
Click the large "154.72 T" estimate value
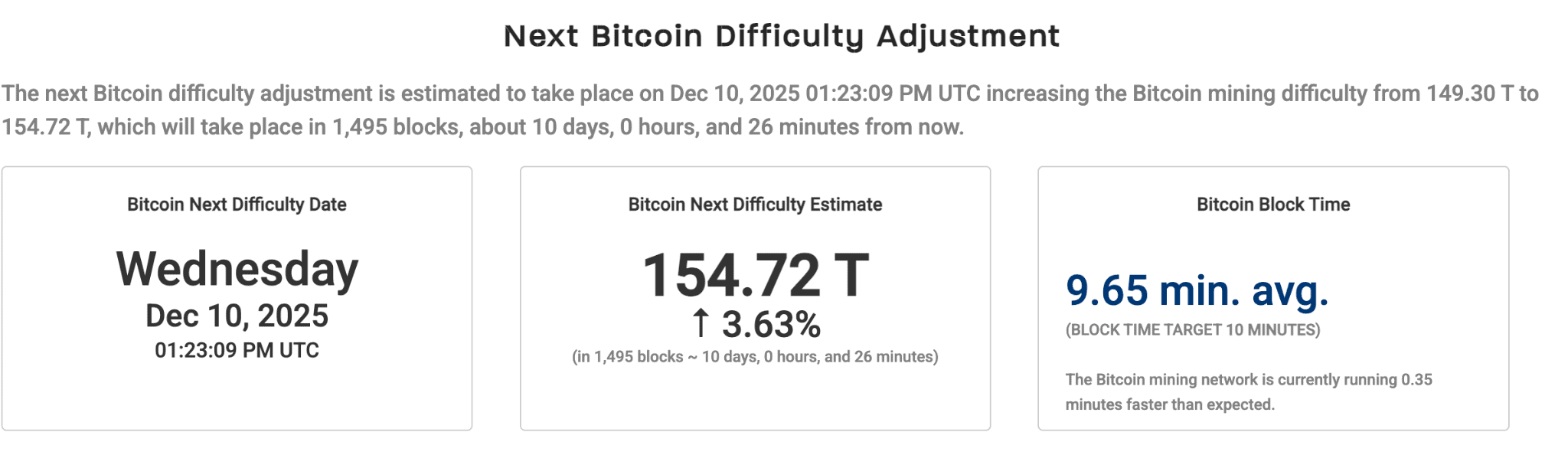pyautogui.click(x=755, y=275)
